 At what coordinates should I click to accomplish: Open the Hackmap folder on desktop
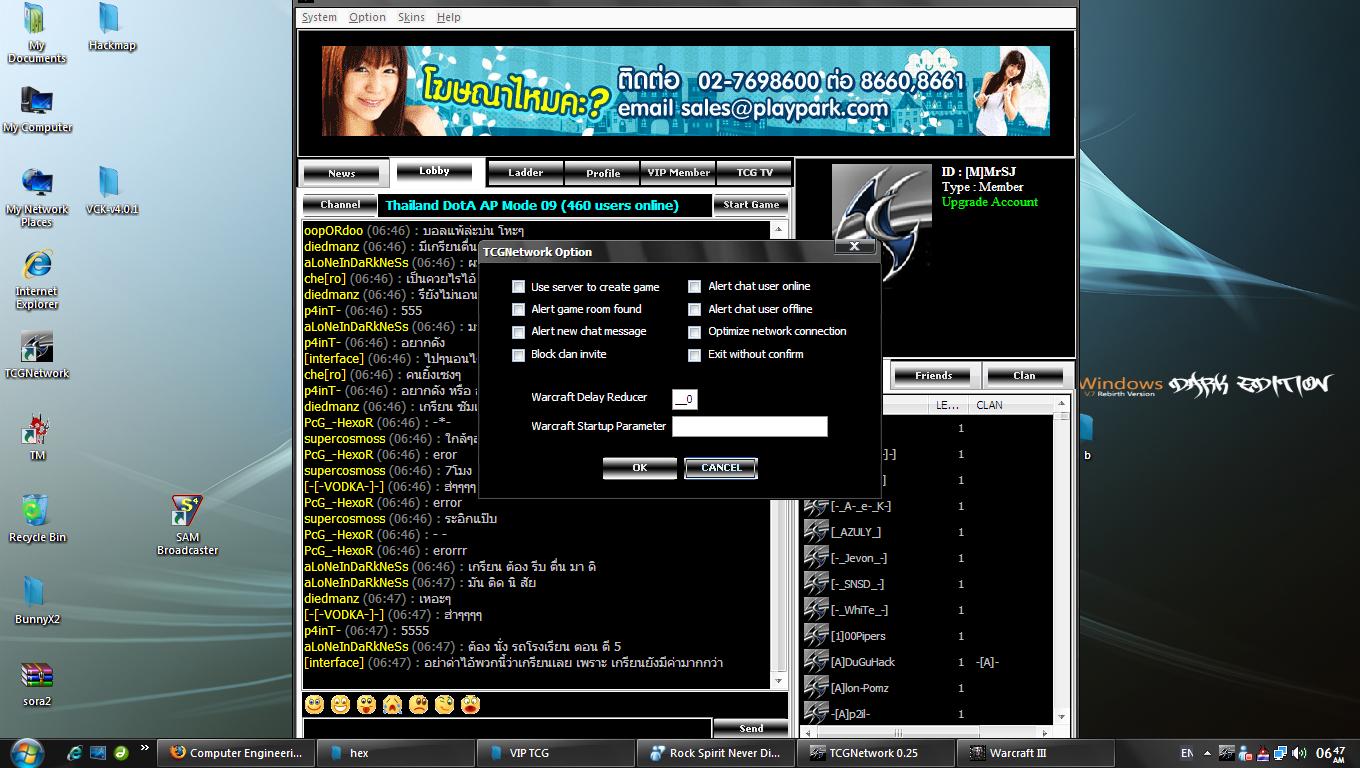[112, 27]
